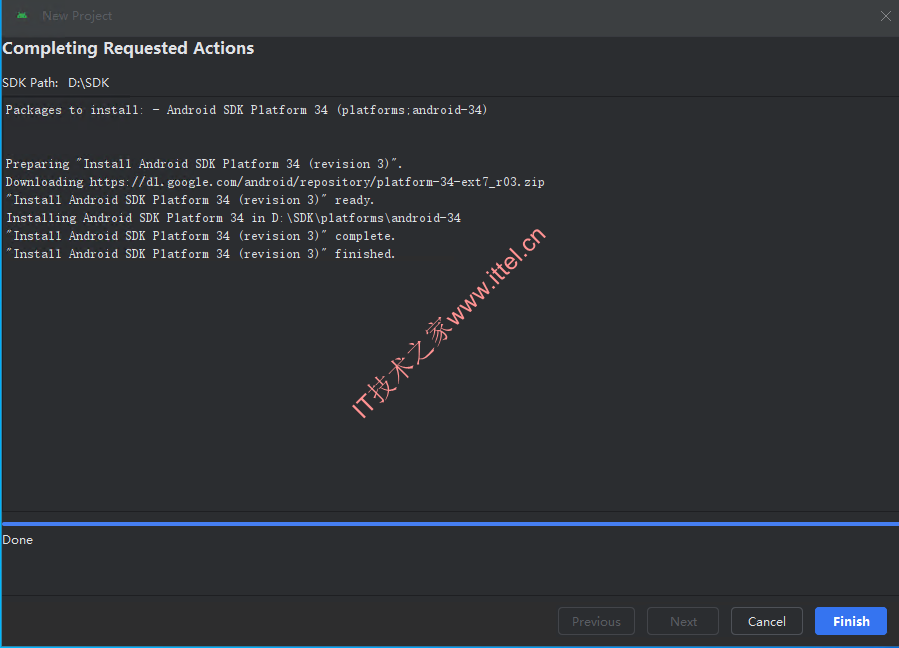
Task: Go back with the Previous button
Action: tap(596, 621)
